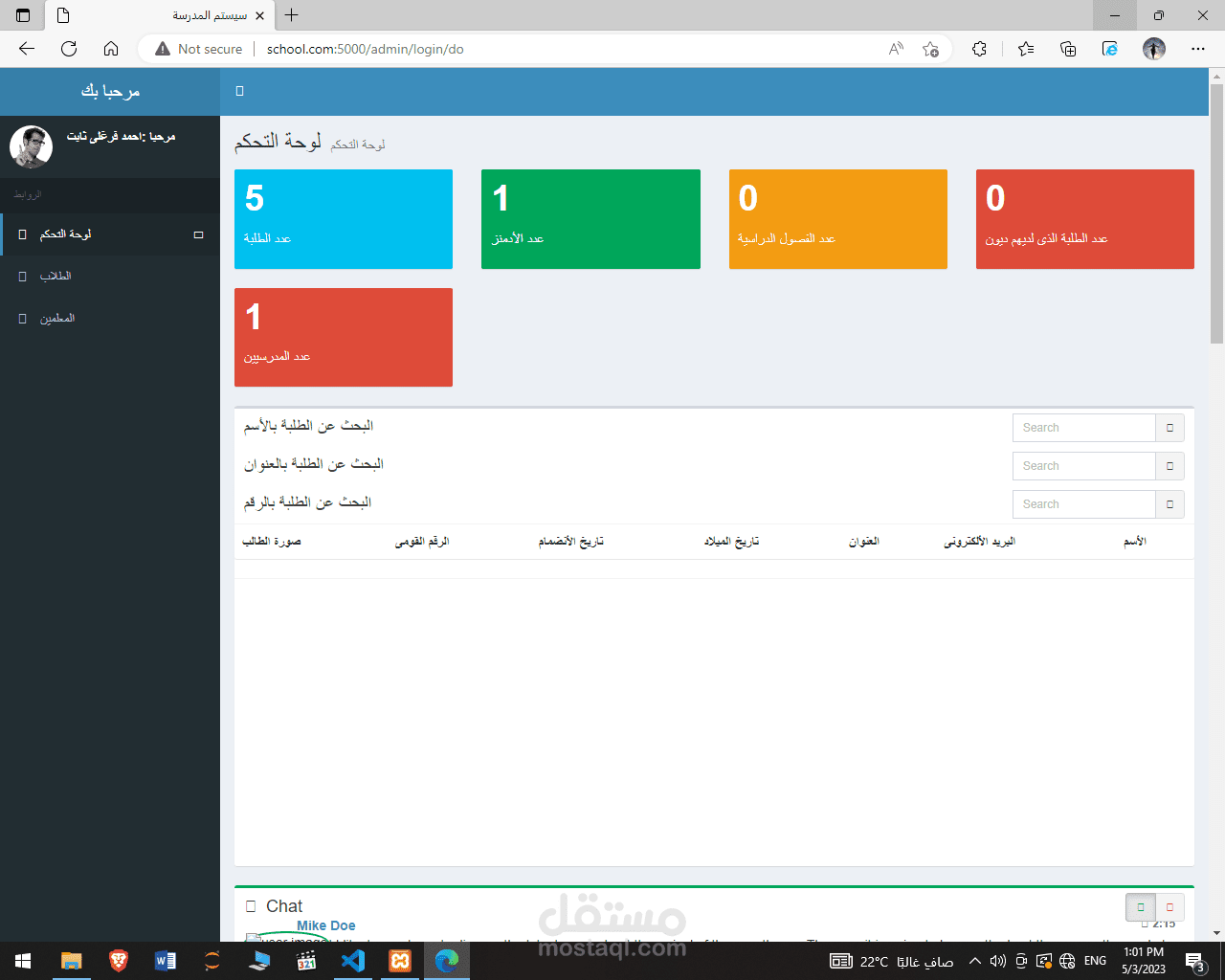Click the Internet Explorer mode icon
This screenshot has height=980, width=1225.
click(1110, 49)
